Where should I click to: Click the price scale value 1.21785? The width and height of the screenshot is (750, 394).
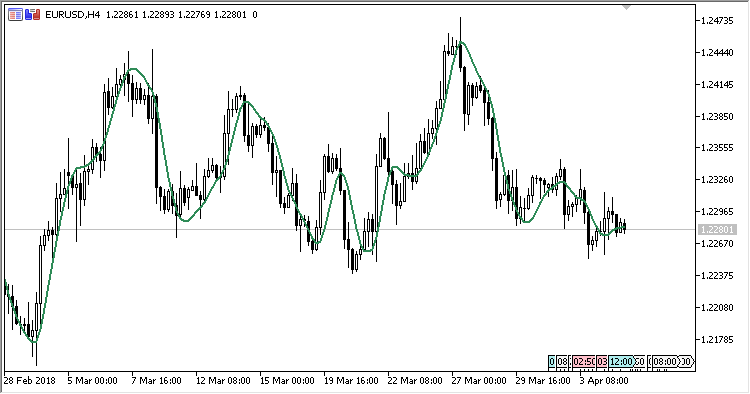click(x=717, y=339)
